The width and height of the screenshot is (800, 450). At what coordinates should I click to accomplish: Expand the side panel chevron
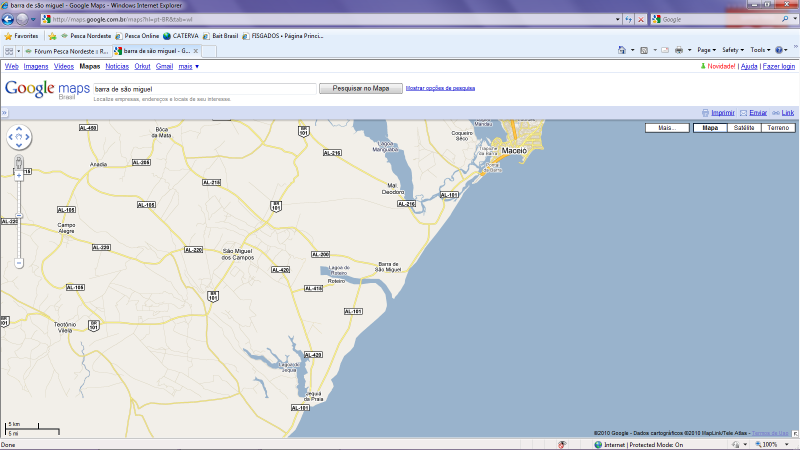point(4,113)
